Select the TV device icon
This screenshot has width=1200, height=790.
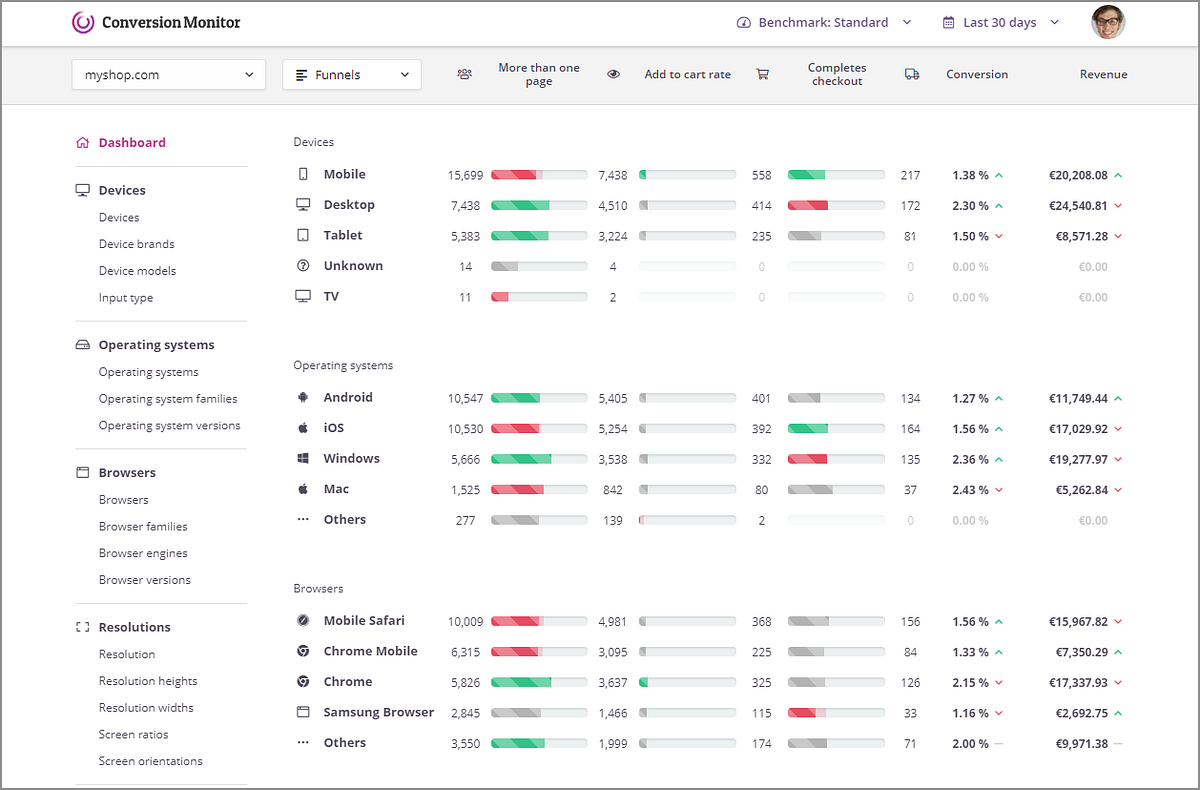point(303,296)
